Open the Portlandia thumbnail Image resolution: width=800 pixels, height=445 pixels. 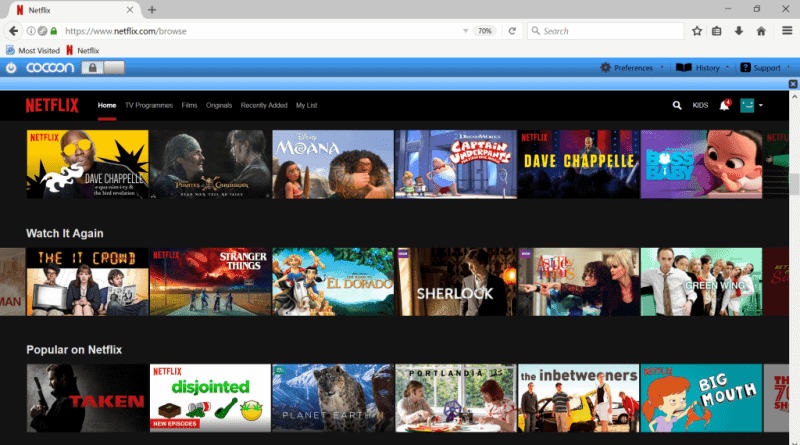(456, 398)
